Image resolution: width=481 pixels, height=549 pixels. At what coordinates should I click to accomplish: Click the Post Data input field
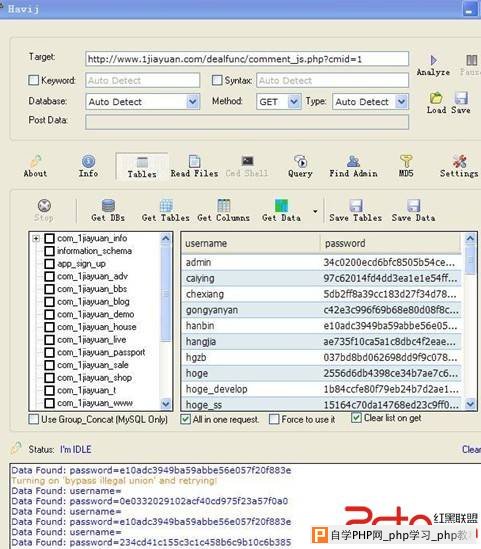[x=247, y=122]
